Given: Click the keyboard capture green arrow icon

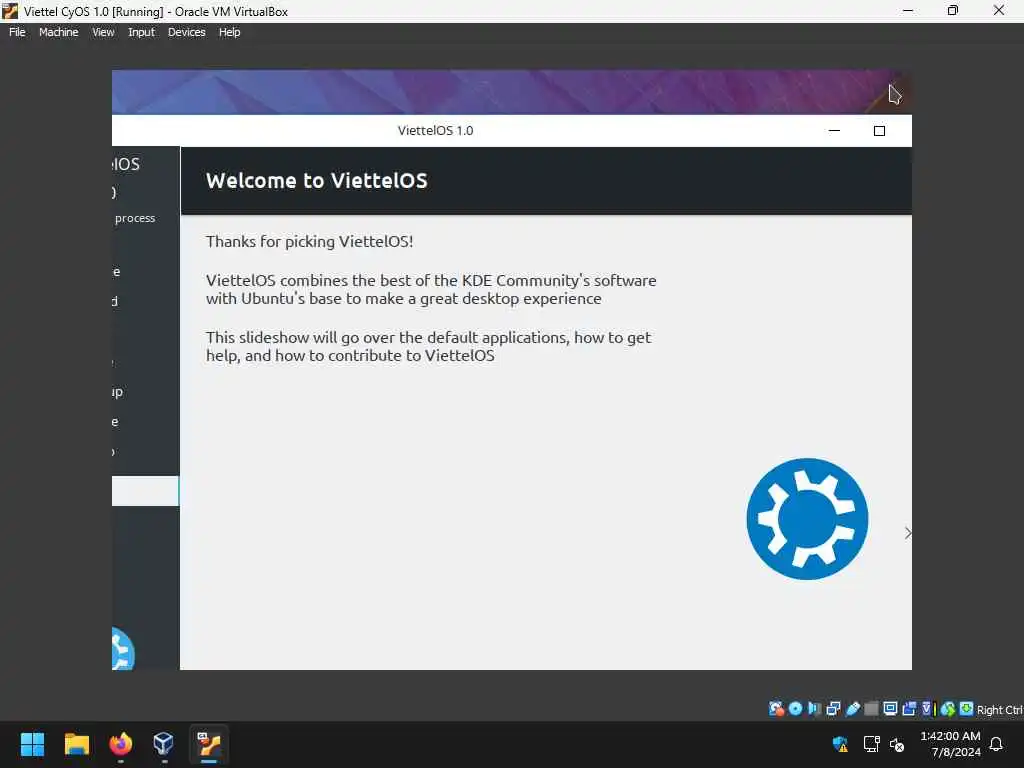Looking at the screenshot, I should [x=966, y=709].
